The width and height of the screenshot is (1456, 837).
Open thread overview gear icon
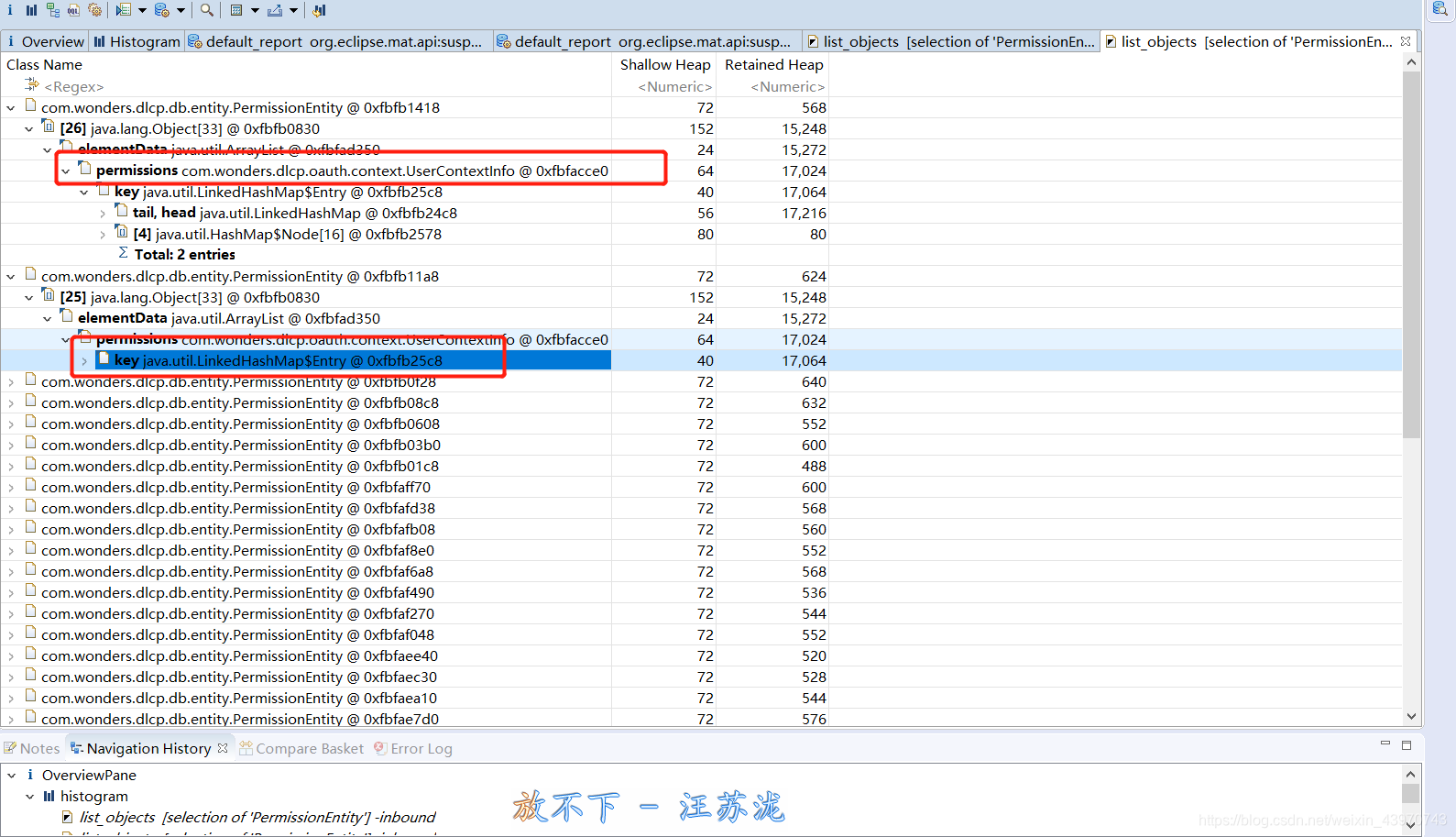click(95, 10)
